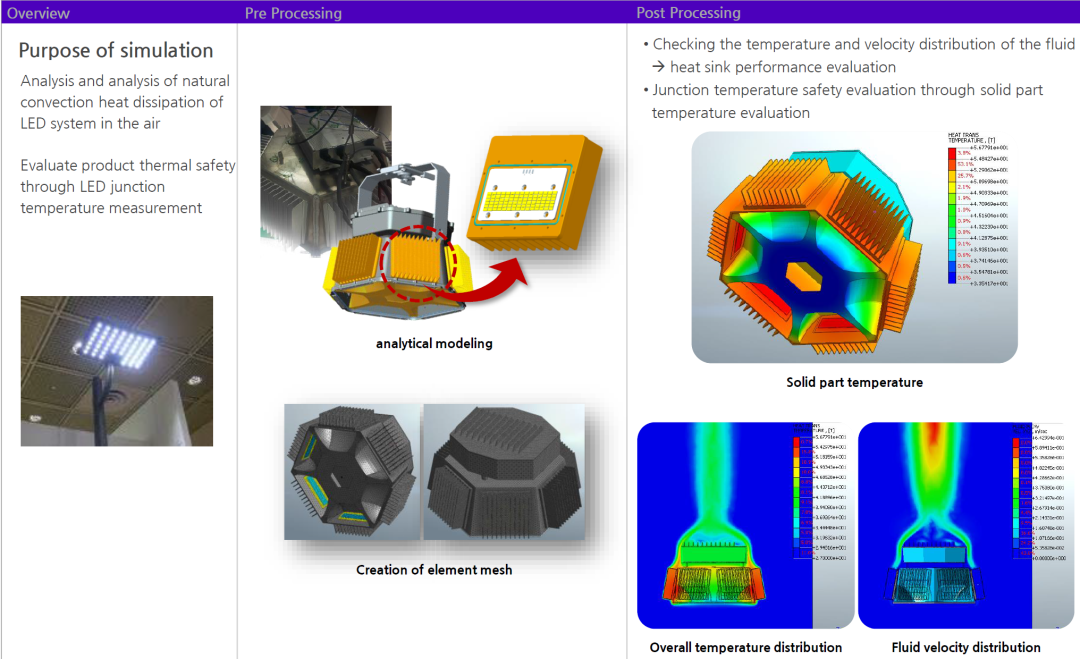
Task: Click the analytical modeling caption
Action: (x=434, y=343)
